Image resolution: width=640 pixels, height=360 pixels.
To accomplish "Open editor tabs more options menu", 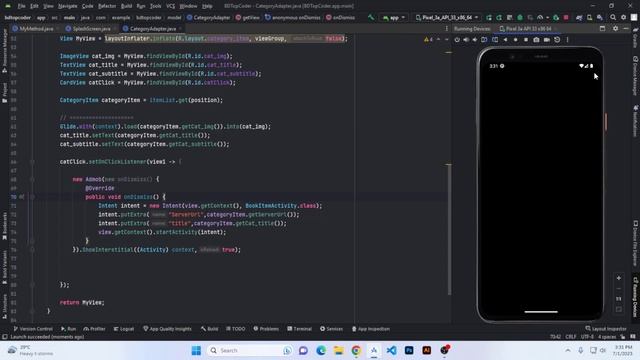I will point(446,29).
